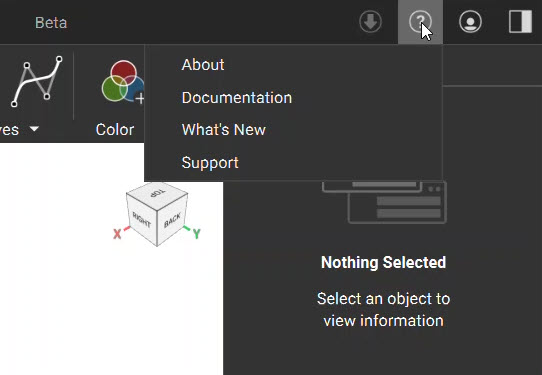Select What's New menu entry
542x375 pixels.
click(x=224, y=130)
